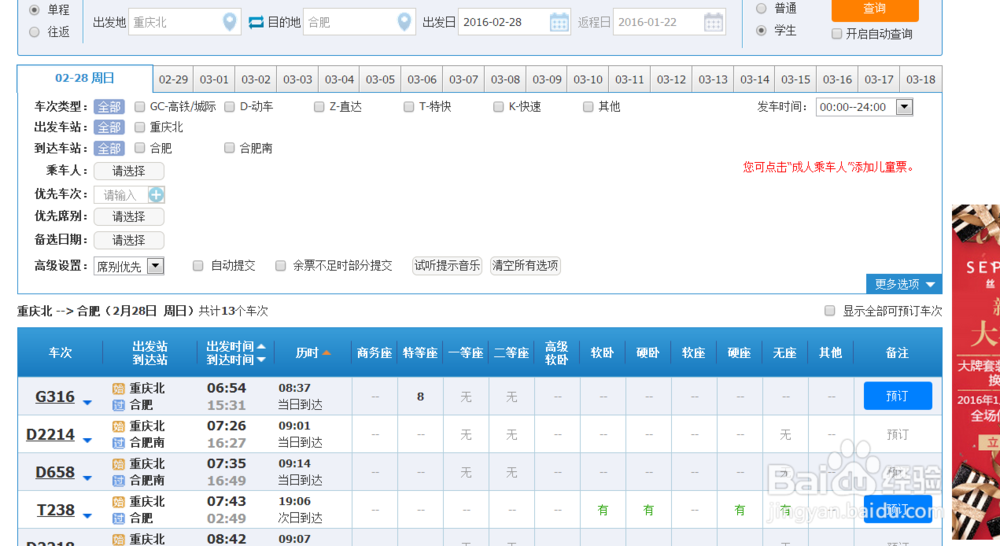This screenshot has width=1000, height=546.
Task: Sort by 历时 orange arrow
Action: 327,353
